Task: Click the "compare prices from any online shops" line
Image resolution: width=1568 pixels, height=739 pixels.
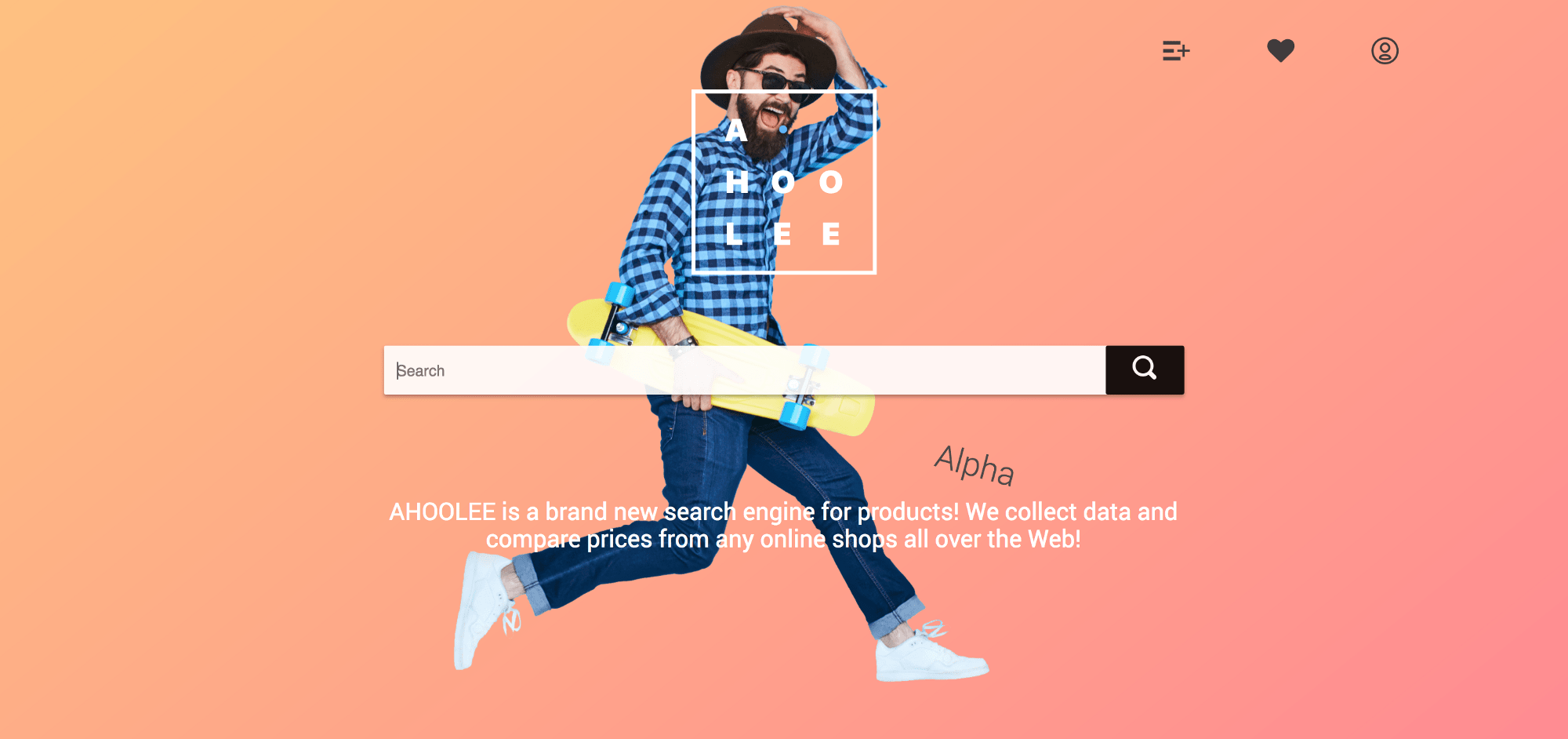Action: 691,540
